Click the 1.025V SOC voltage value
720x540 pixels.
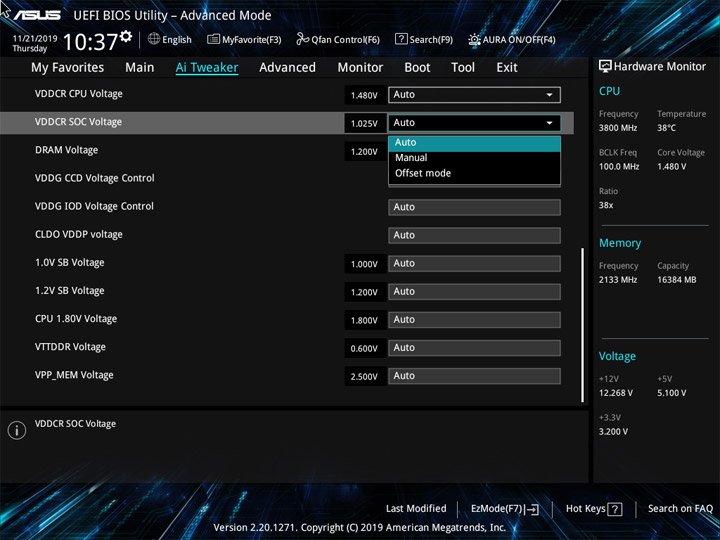(x=364, y=124)
